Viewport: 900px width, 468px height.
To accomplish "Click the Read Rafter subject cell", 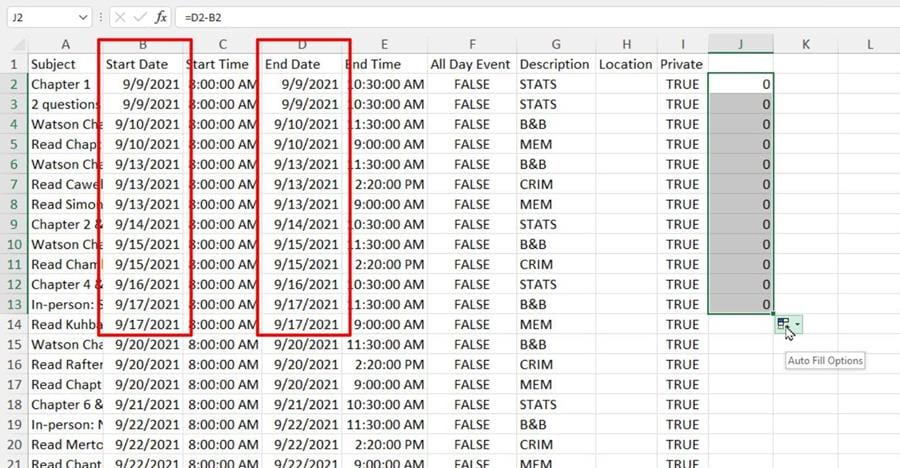I will click(x=65, y=365).
